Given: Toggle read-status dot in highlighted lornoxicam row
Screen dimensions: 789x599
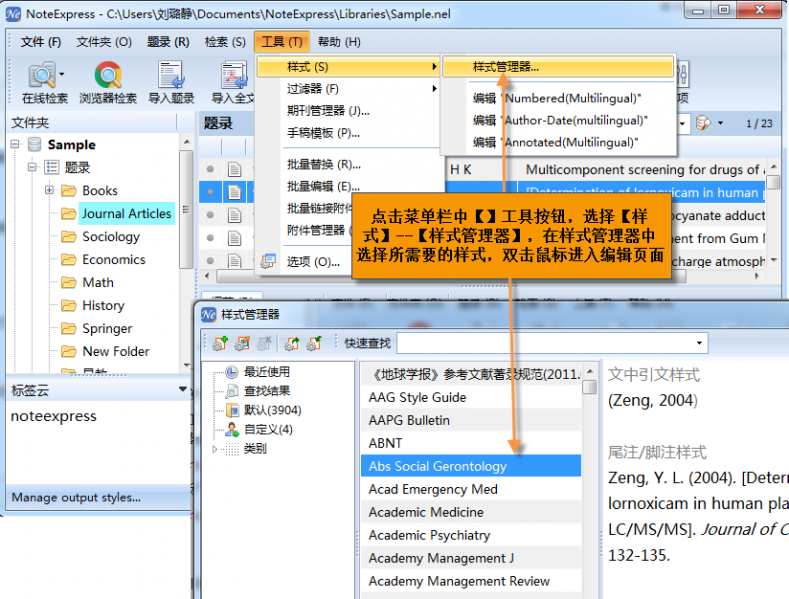Looking at the screenshot, I should pos(210,192).
